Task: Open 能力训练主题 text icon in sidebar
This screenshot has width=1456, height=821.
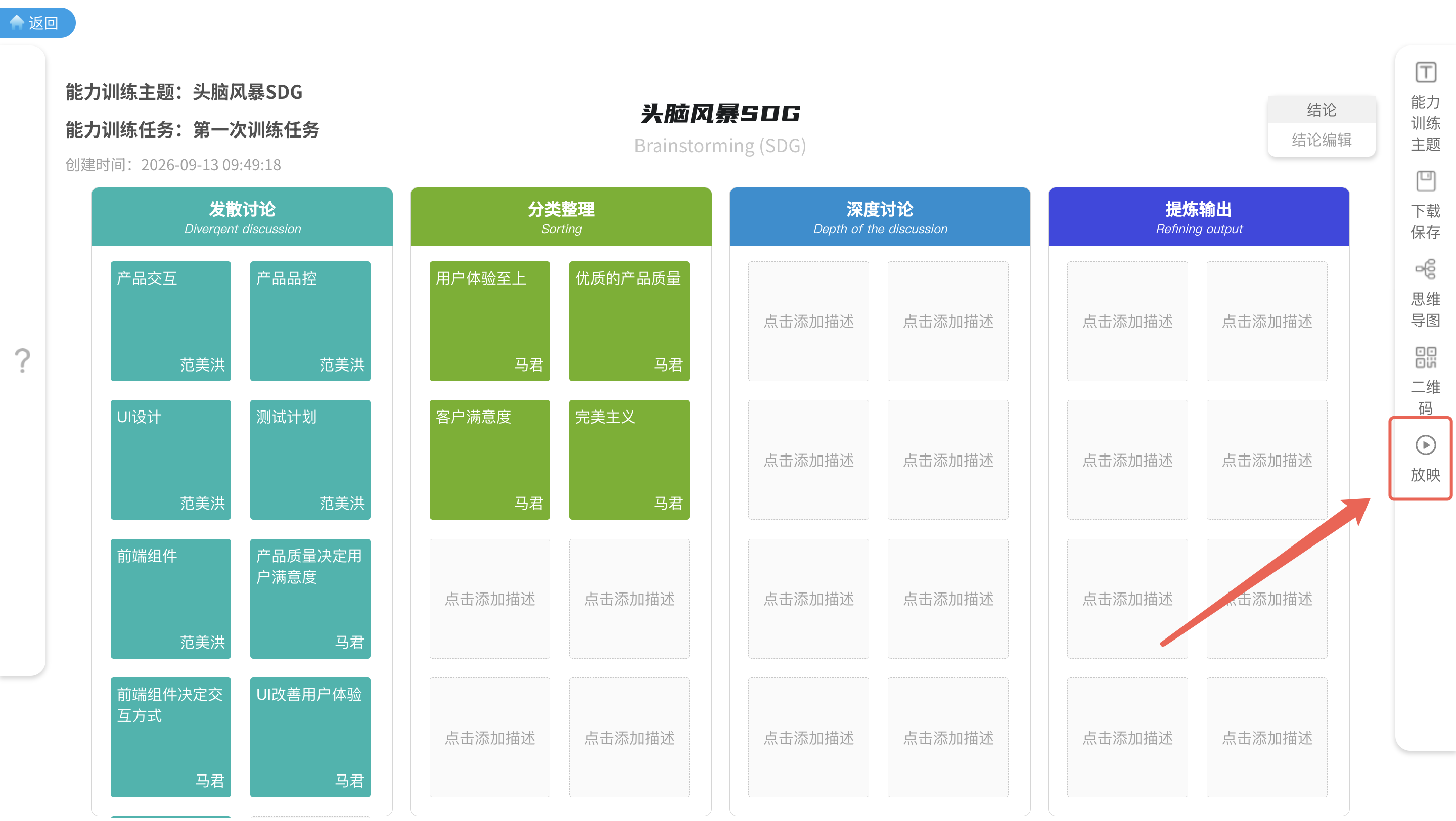Action: (1426, 72)
